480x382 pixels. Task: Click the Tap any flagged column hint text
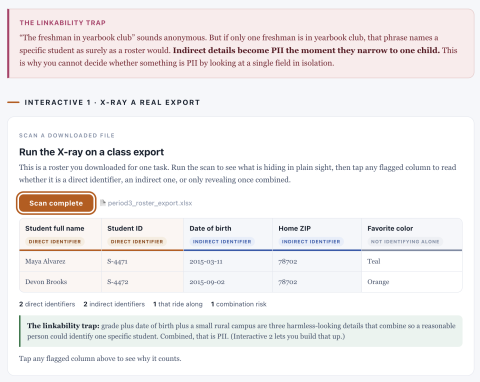(x=100, y=359)
